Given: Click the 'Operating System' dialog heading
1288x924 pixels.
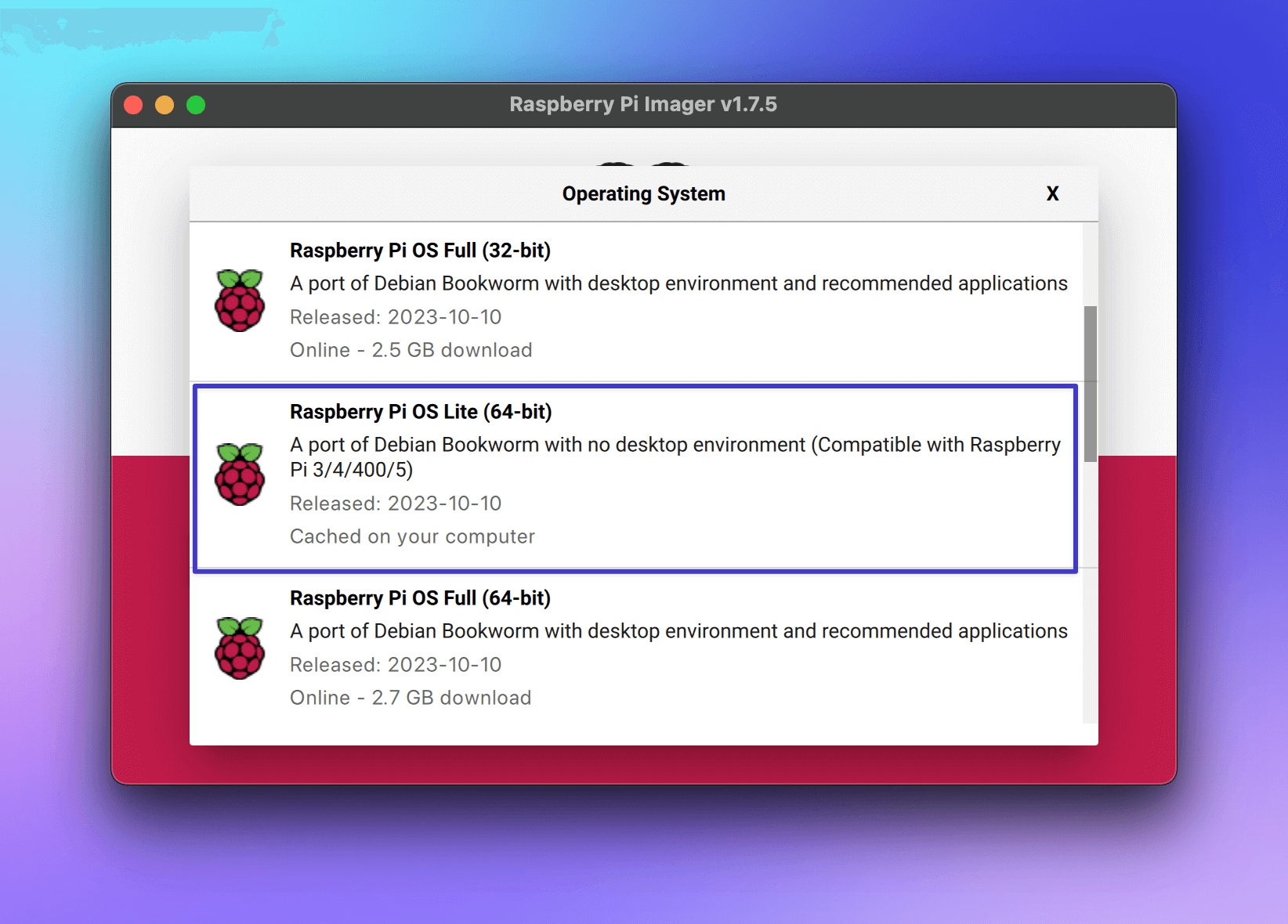Looking at the screenshot, I should click(644, 193).
